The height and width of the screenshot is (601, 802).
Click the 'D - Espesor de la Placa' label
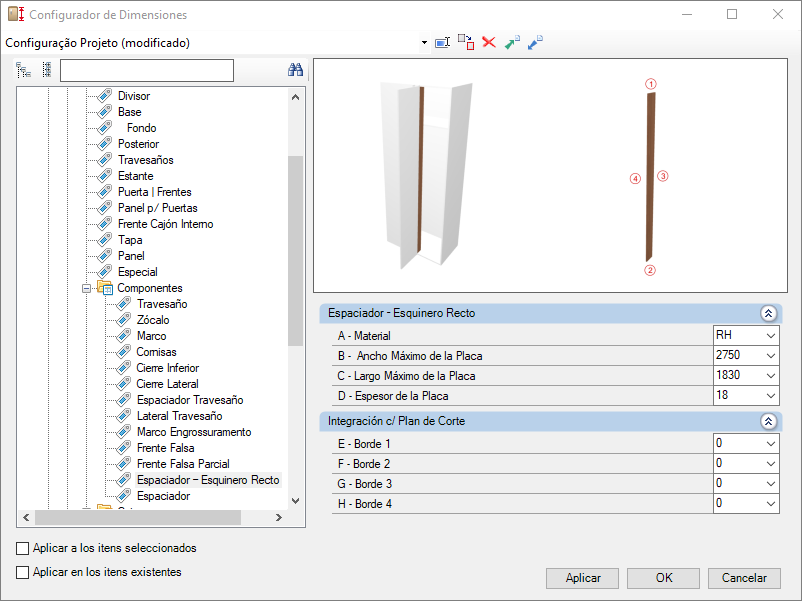[393, 396]
